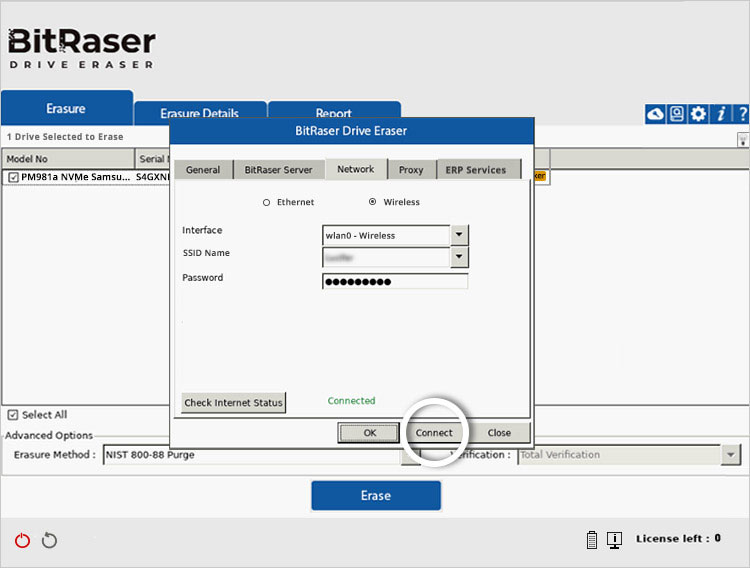
Task: Click the monitor system info icon
Action: [x=614, y=540]
